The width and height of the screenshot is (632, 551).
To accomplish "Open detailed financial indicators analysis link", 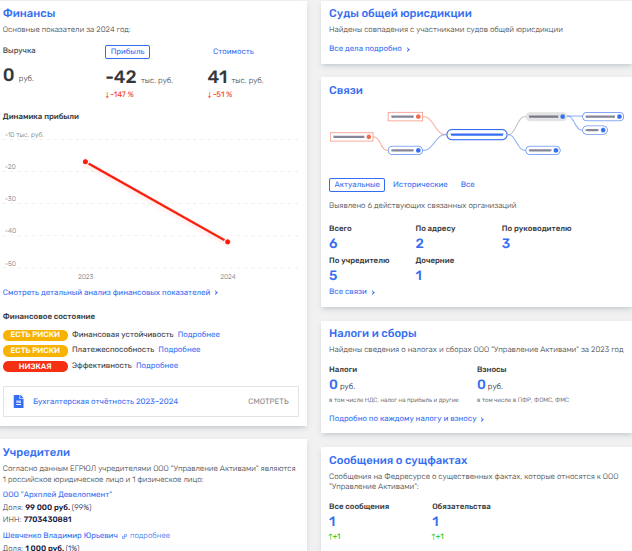I will click(110, 293).
